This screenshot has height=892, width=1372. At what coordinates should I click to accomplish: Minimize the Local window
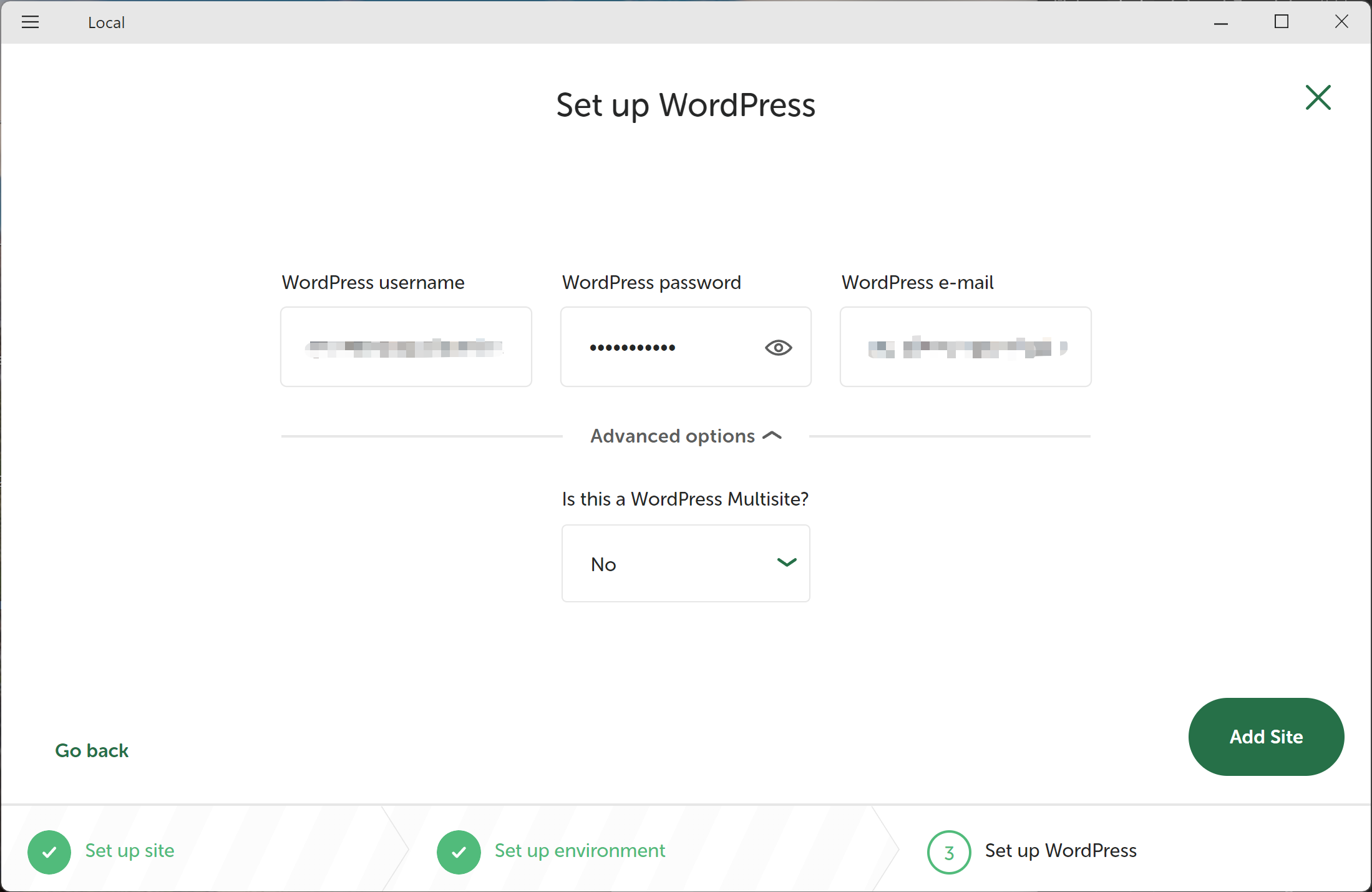(1221, 22)
